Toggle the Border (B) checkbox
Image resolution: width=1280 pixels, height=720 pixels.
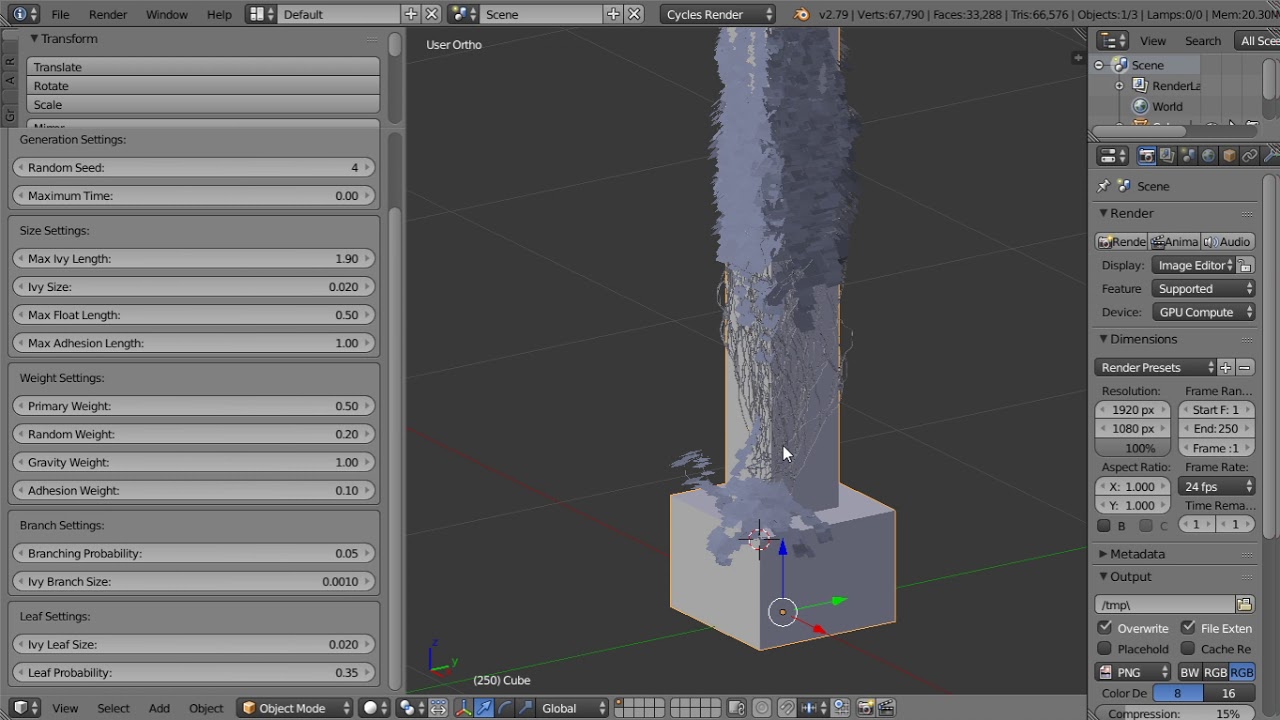(1104, 526)
